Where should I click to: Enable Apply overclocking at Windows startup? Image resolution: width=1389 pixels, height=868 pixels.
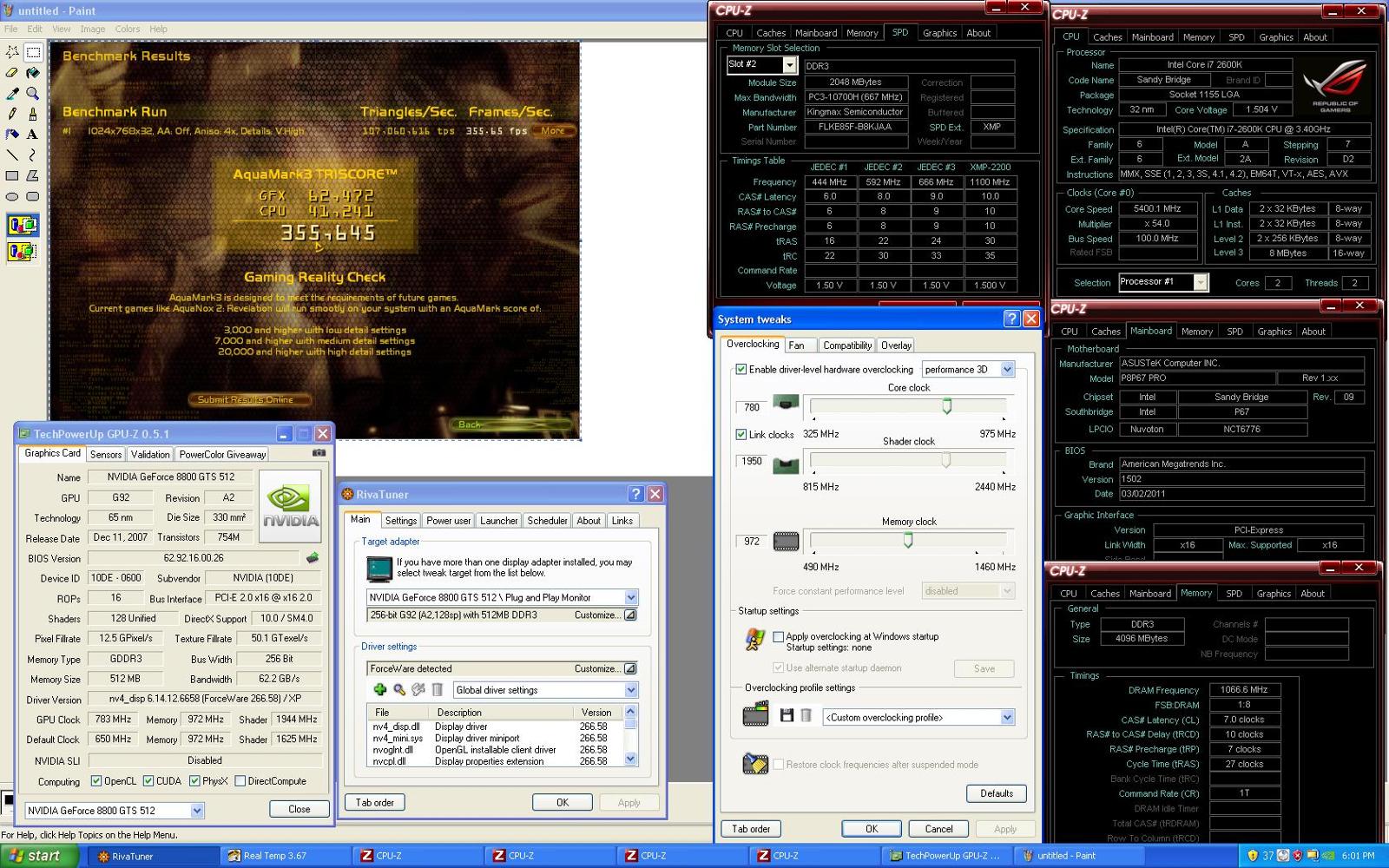coord(779,636)
